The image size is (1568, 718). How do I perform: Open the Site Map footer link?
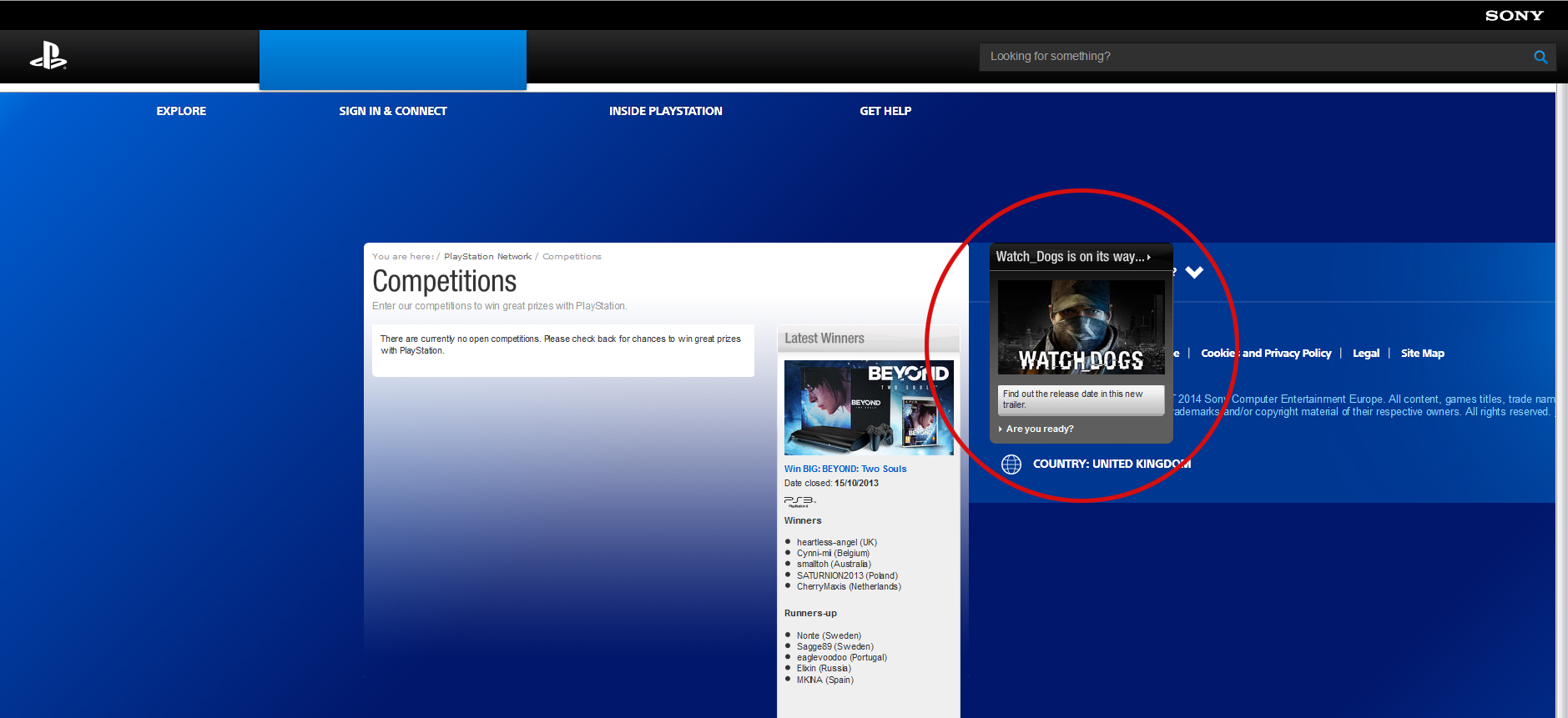pyautogui.click(x=1422, y=354)
